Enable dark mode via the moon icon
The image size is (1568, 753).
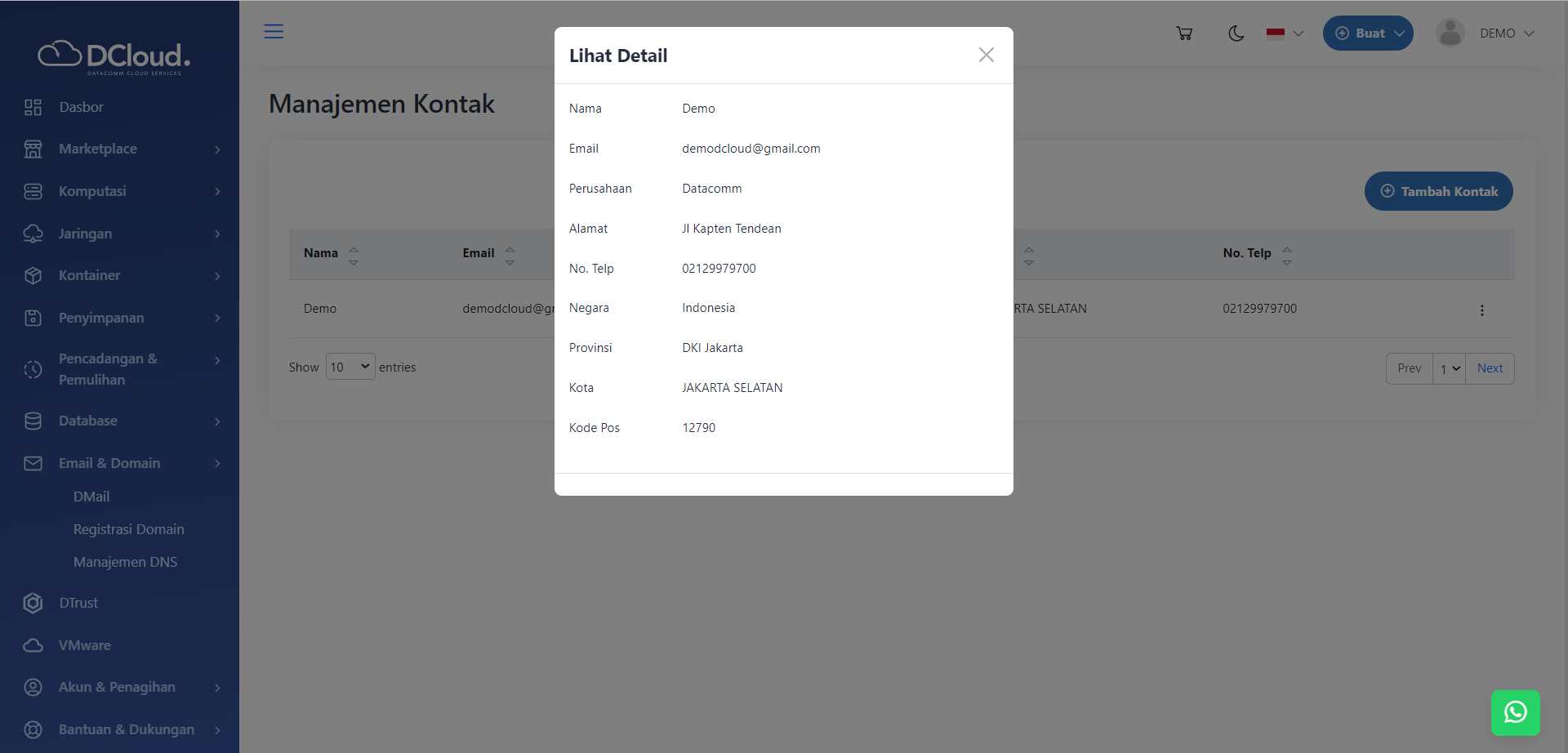[x=1236, y=33]
